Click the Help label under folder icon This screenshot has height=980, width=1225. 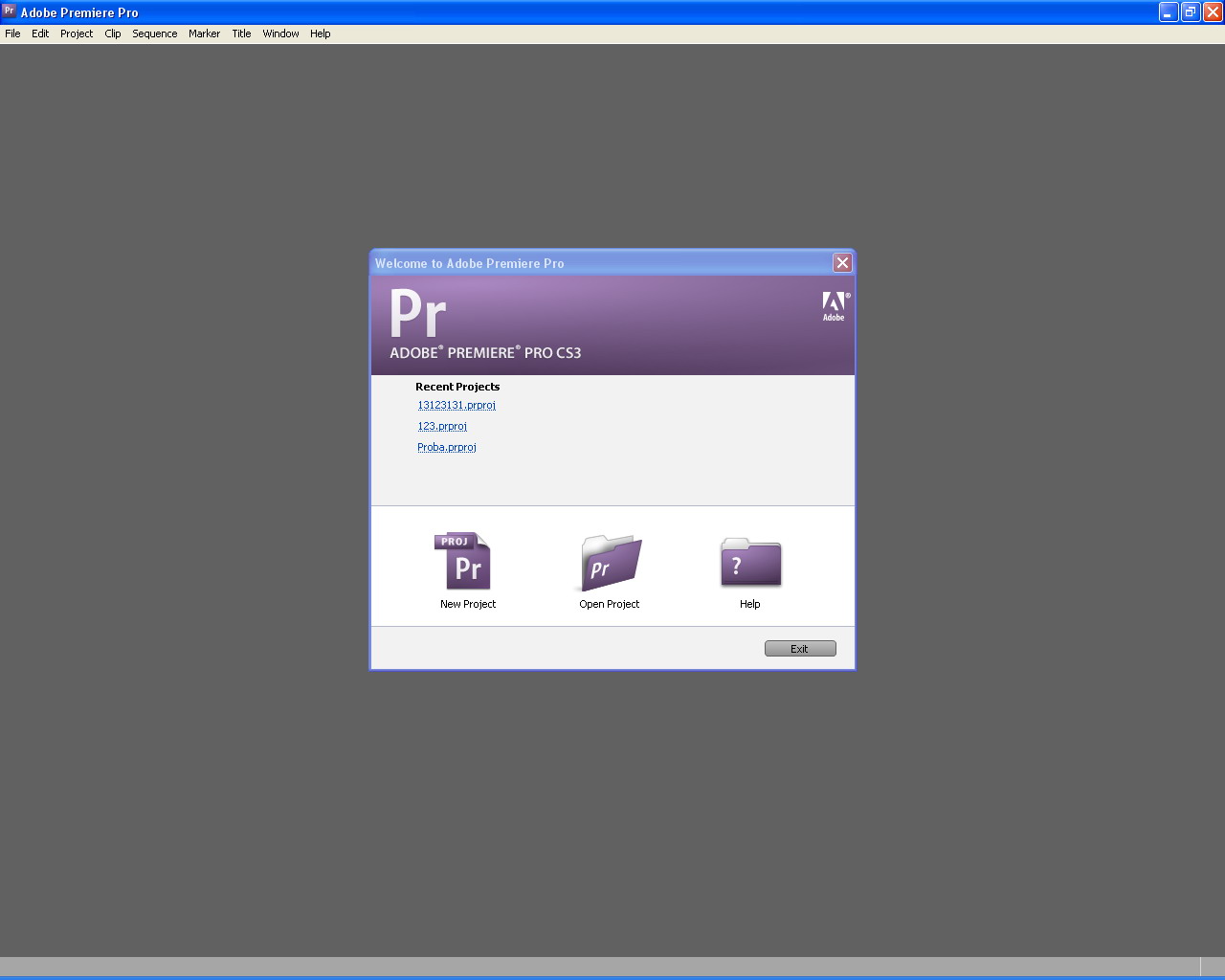750,604
